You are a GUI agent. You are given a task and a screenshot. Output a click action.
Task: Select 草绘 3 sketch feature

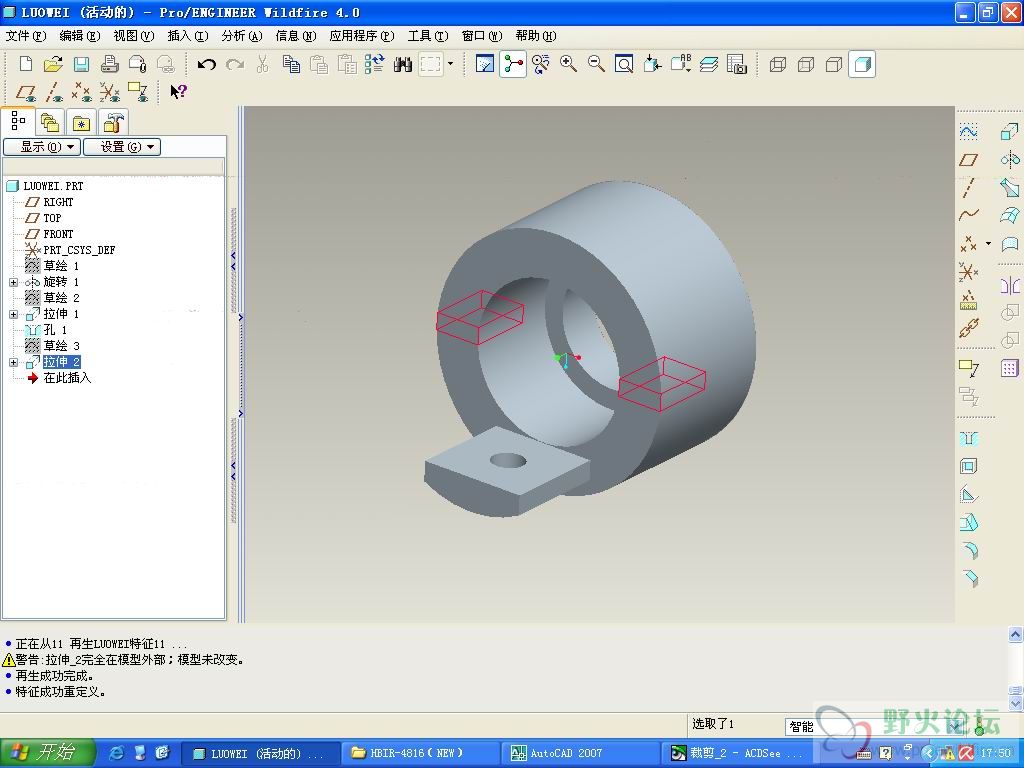[61, 346]
